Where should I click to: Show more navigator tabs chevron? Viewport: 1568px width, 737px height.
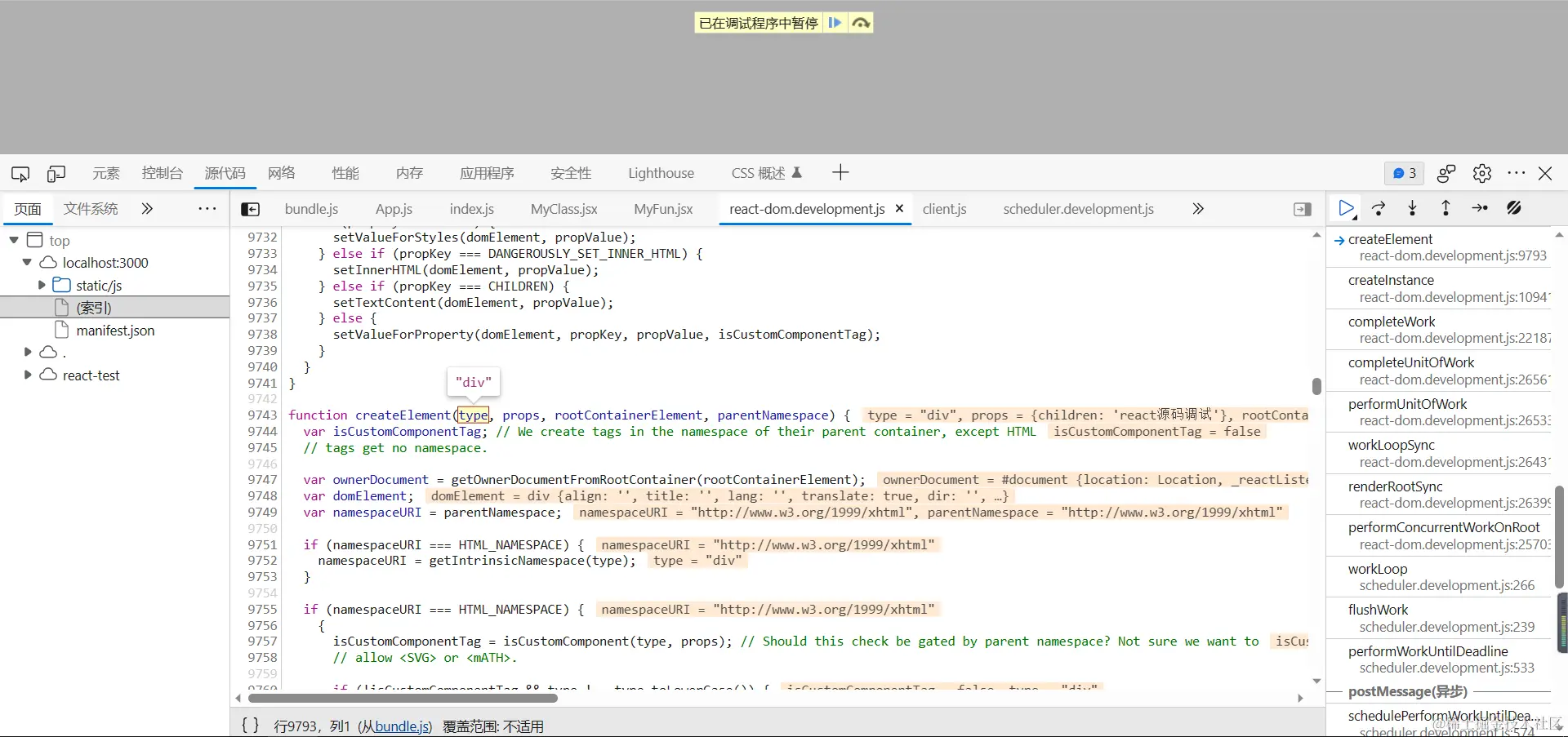pos(147,209)
